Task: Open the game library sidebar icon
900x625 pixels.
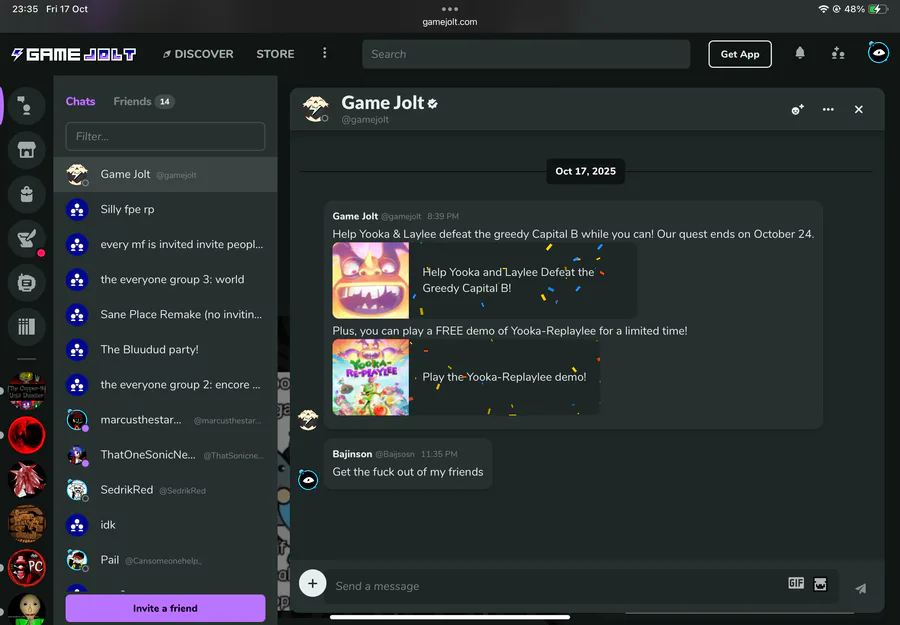Action: [26, 327]
